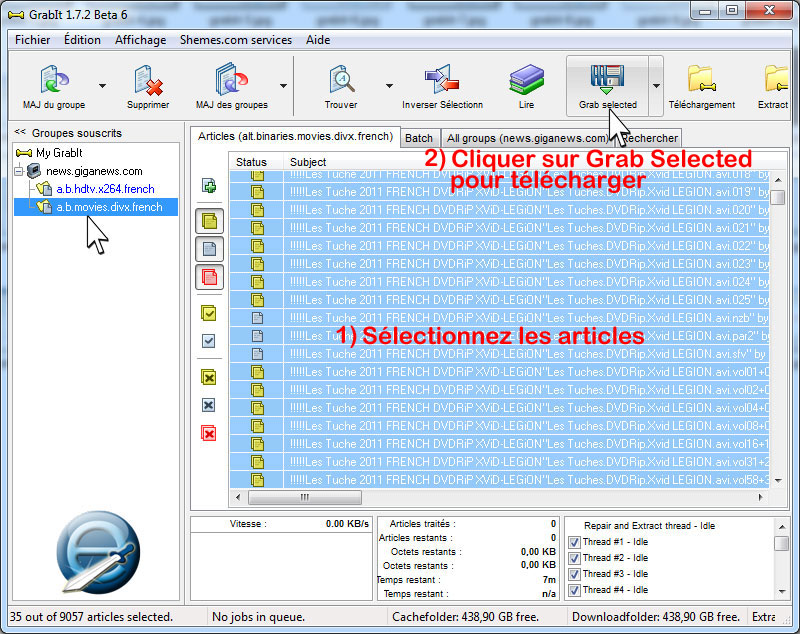Open dropdown arrow next to MAJ des groupes
This screenshot has height=634, width=800.
283,86
